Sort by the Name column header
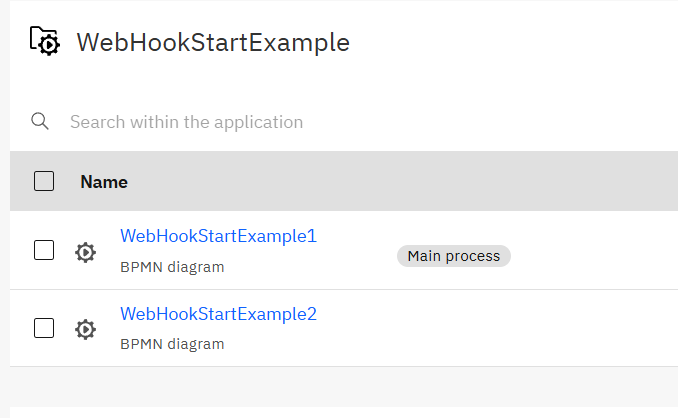This screenshot has height=418, width=678. (x=104, y=182)
